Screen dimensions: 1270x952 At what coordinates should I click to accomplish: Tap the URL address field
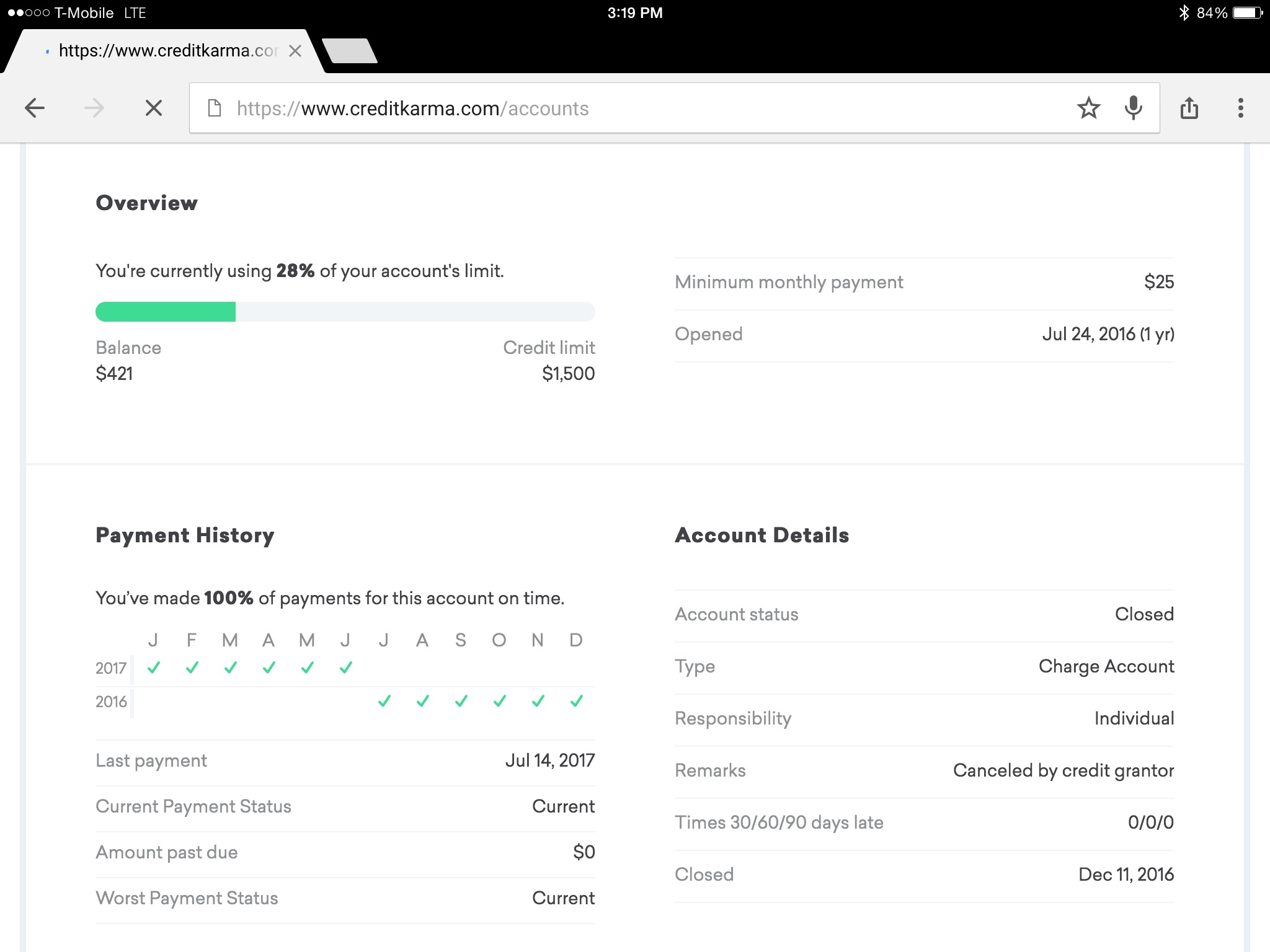620,108
